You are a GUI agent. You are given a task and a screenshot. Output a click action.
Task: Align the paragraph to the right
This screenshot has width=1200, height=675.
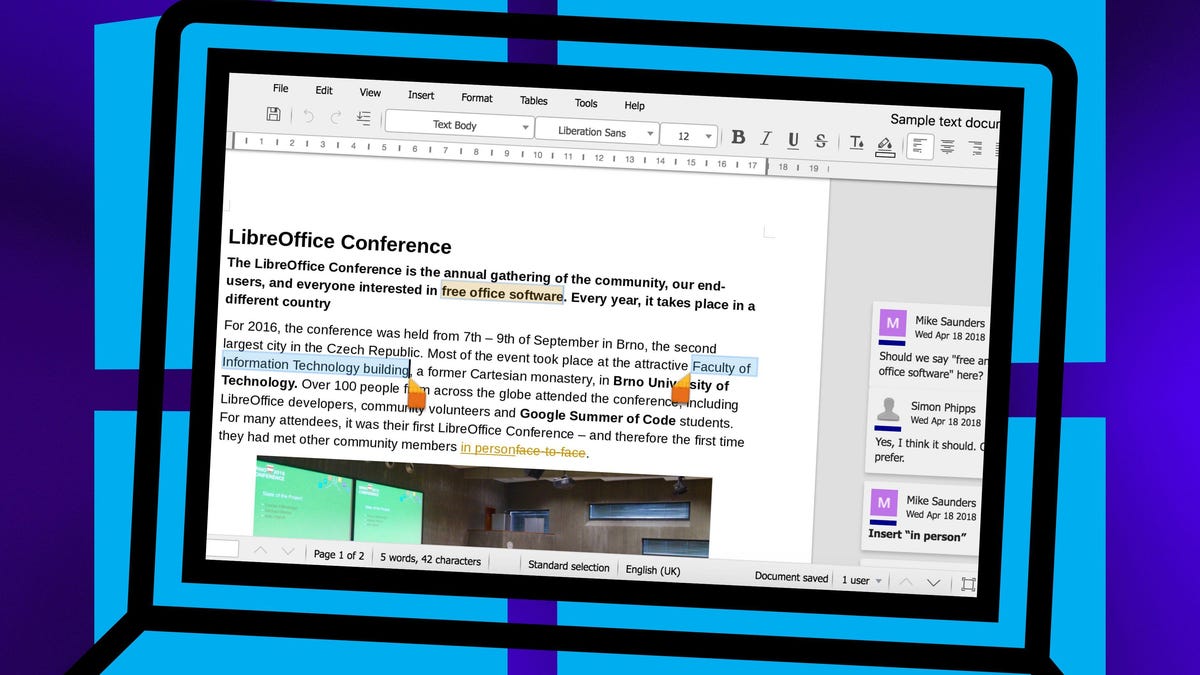[975, 149]
